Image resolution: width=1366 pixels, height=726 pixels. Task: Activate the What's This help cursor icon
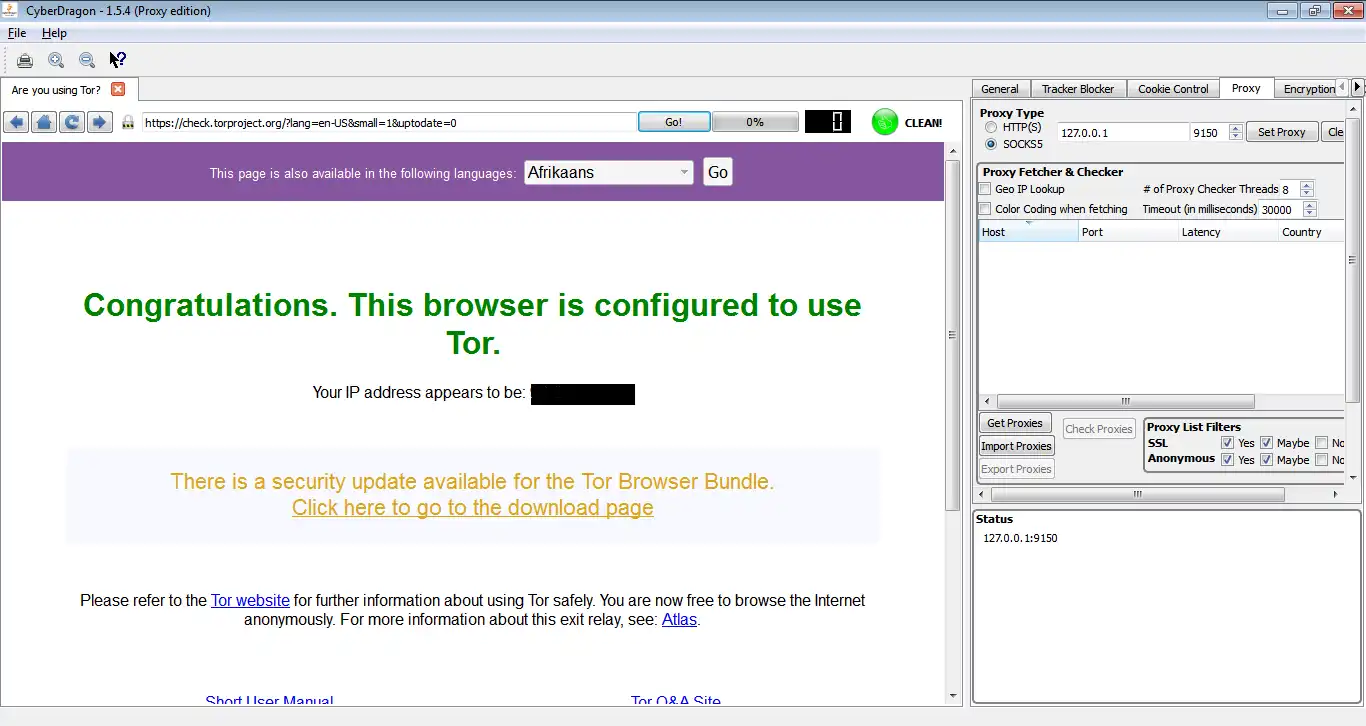pos(118,60)
